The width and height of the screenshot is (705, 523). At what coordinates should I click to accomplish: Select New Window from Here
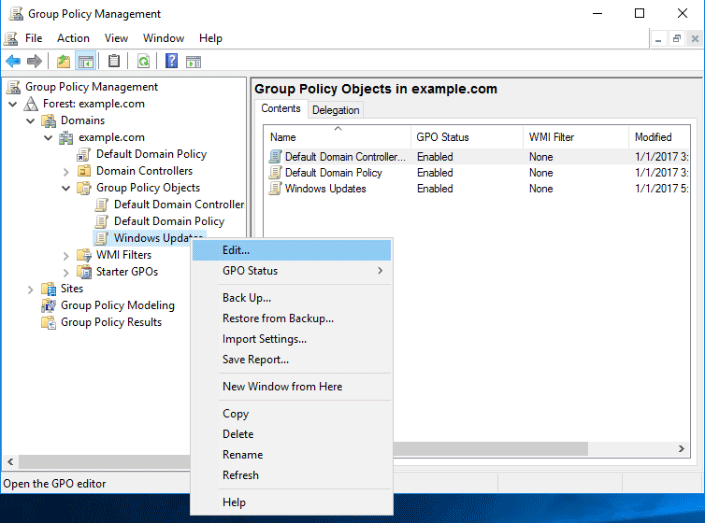[291, 386]
